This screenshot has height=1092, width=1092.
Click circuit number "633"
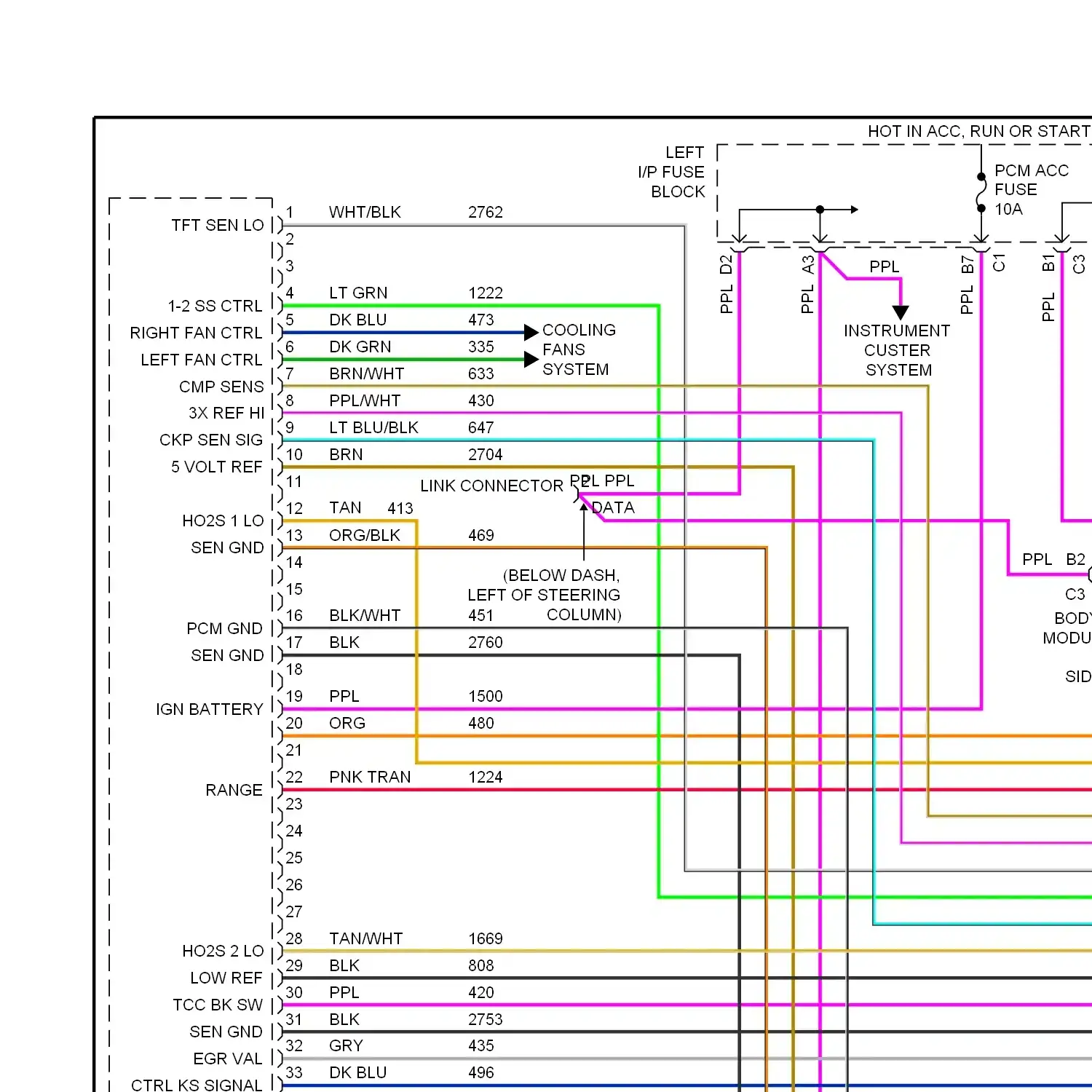481,373
